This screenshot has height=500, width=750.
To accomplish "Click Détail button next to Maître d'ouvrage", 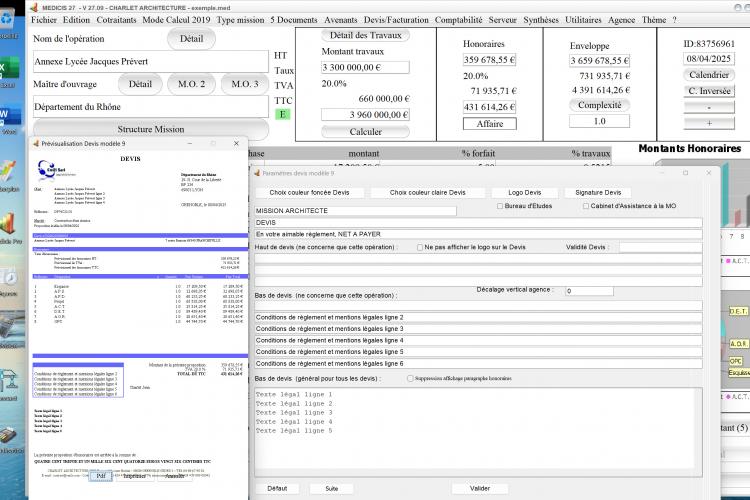I will coord(140,84).
